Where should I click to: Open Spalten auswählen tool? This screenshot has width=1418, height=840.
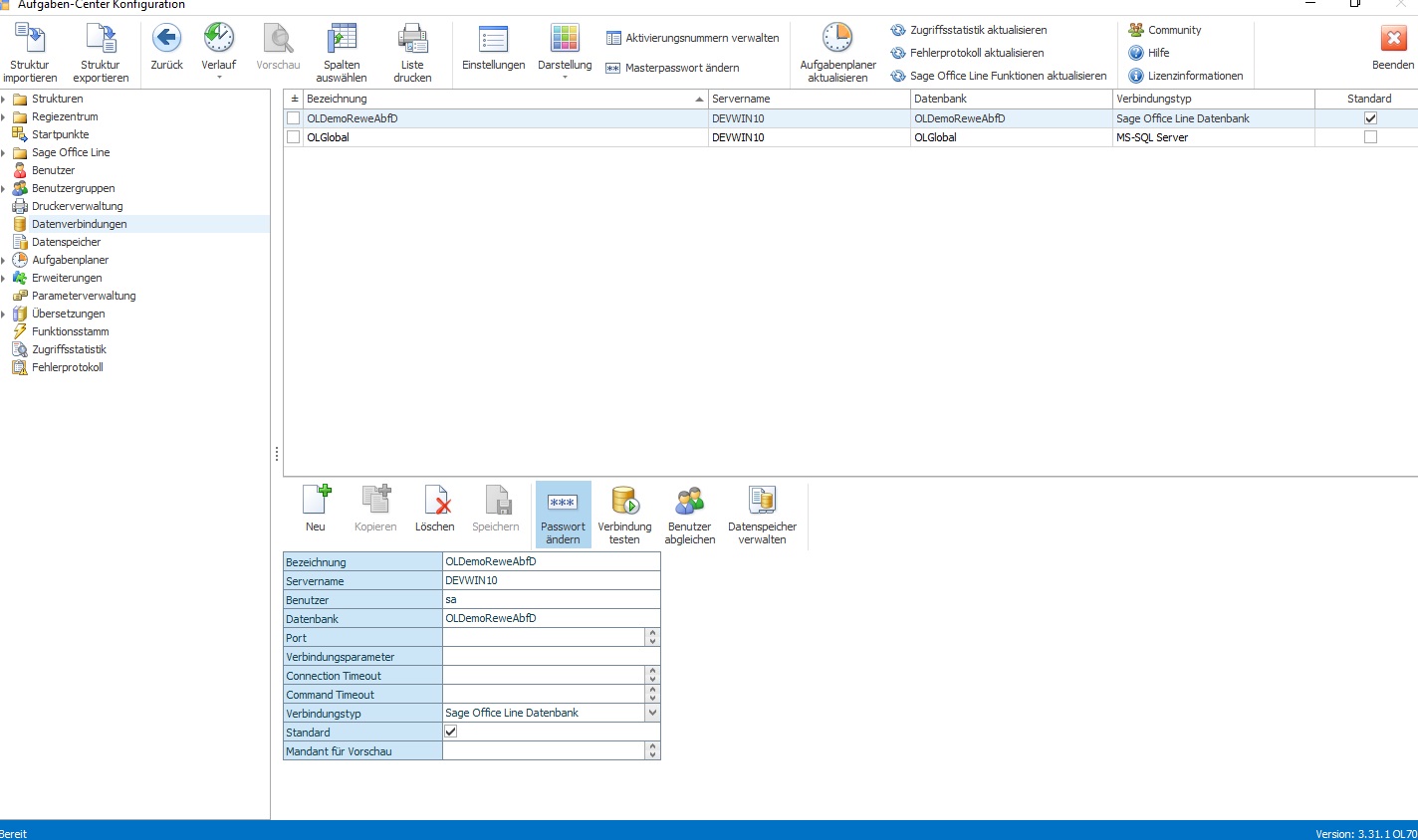342,53
